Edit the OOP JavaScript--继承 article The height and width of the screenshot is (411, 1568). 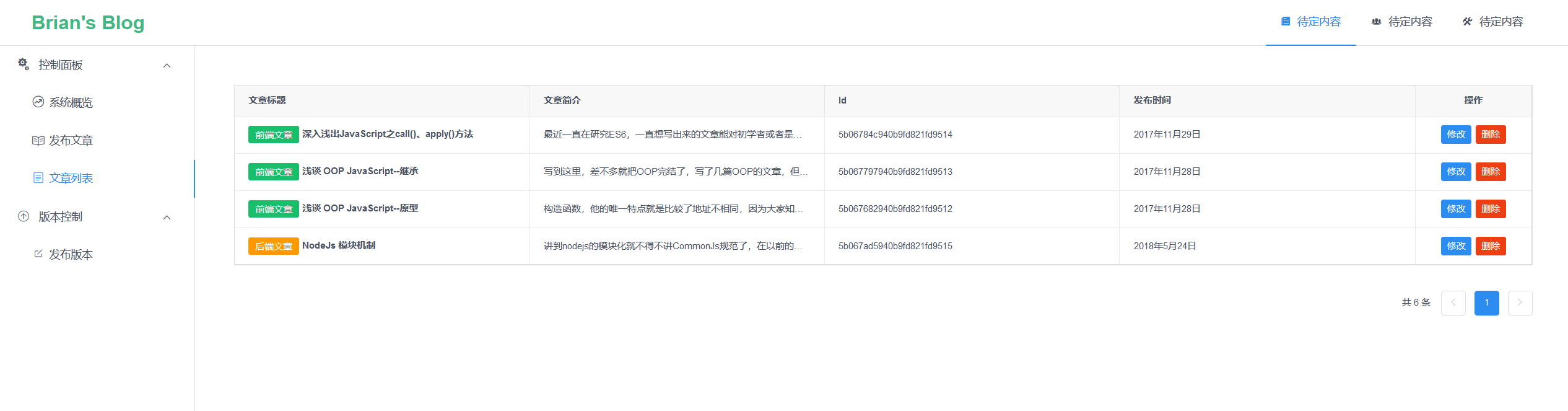click(1456, 172)
